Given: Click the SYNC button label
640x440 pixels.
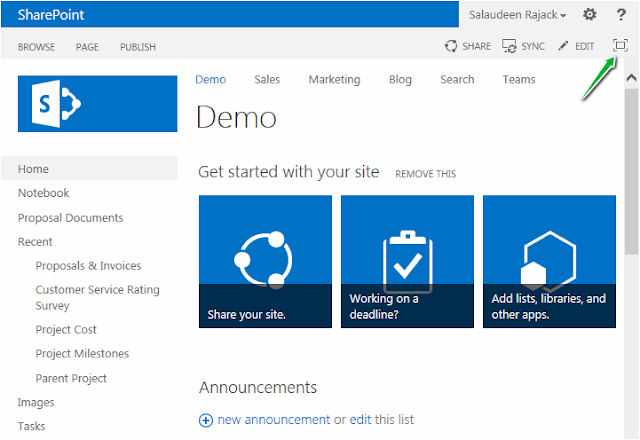Looking at the screenshot, I should 533,46.
